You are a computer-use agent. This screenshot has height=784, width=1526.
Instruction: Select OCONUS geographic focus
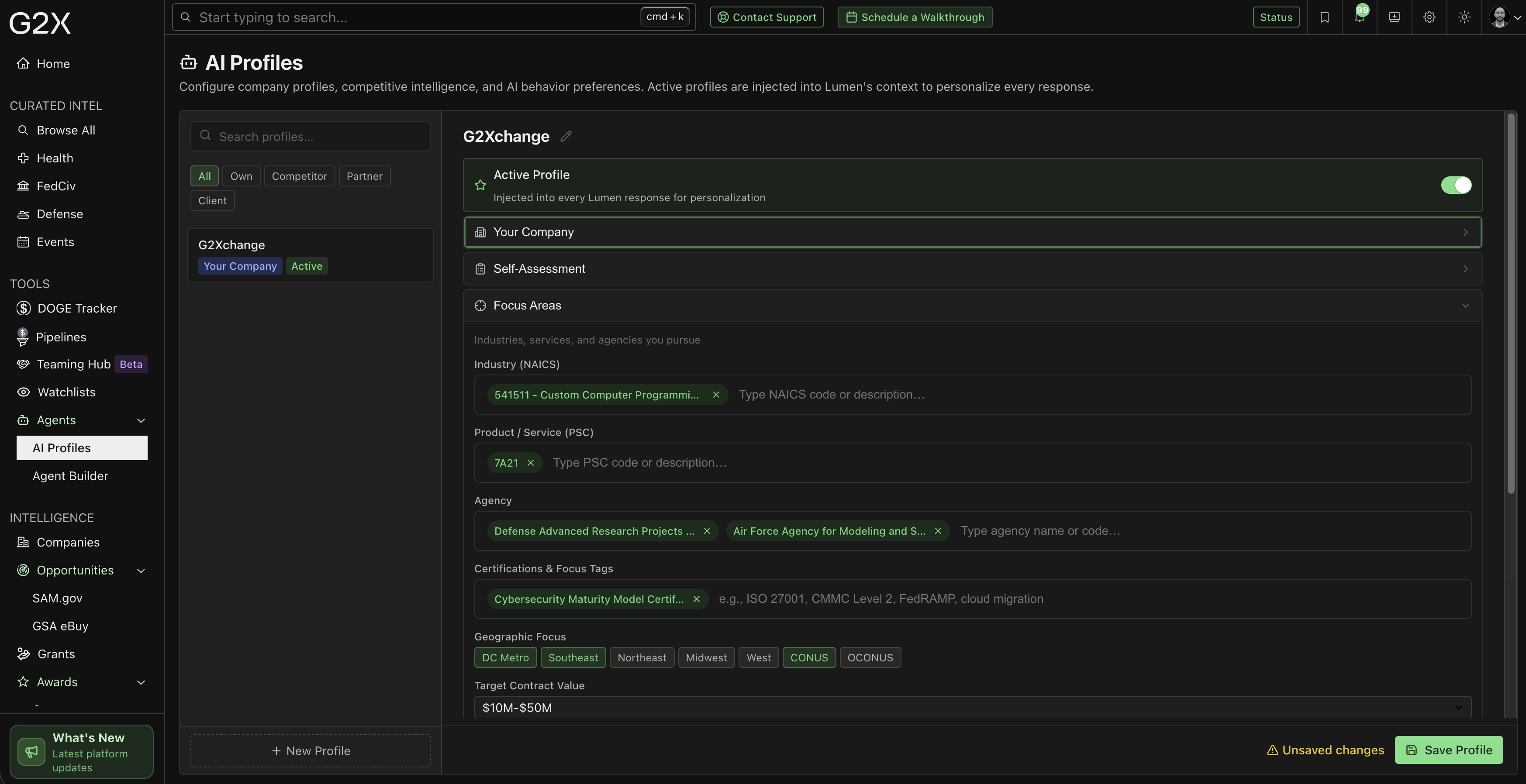click(870, 658)
